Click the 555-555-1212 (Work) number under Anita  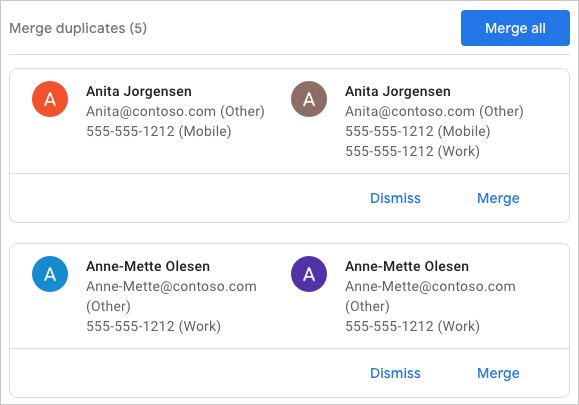(412, 151)
